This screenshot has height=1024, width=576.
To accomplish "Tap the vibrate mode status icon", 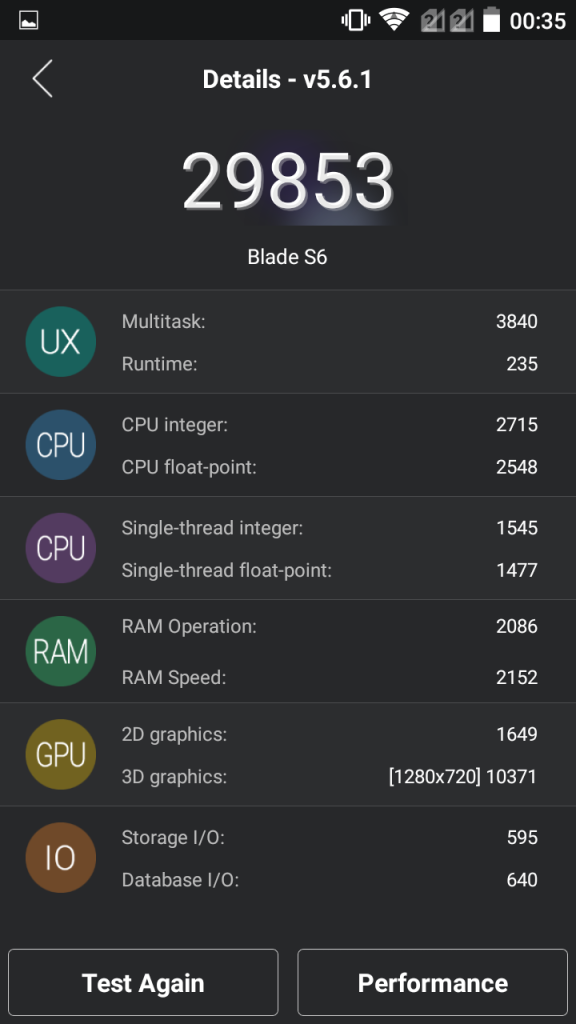I will (355, 20).
